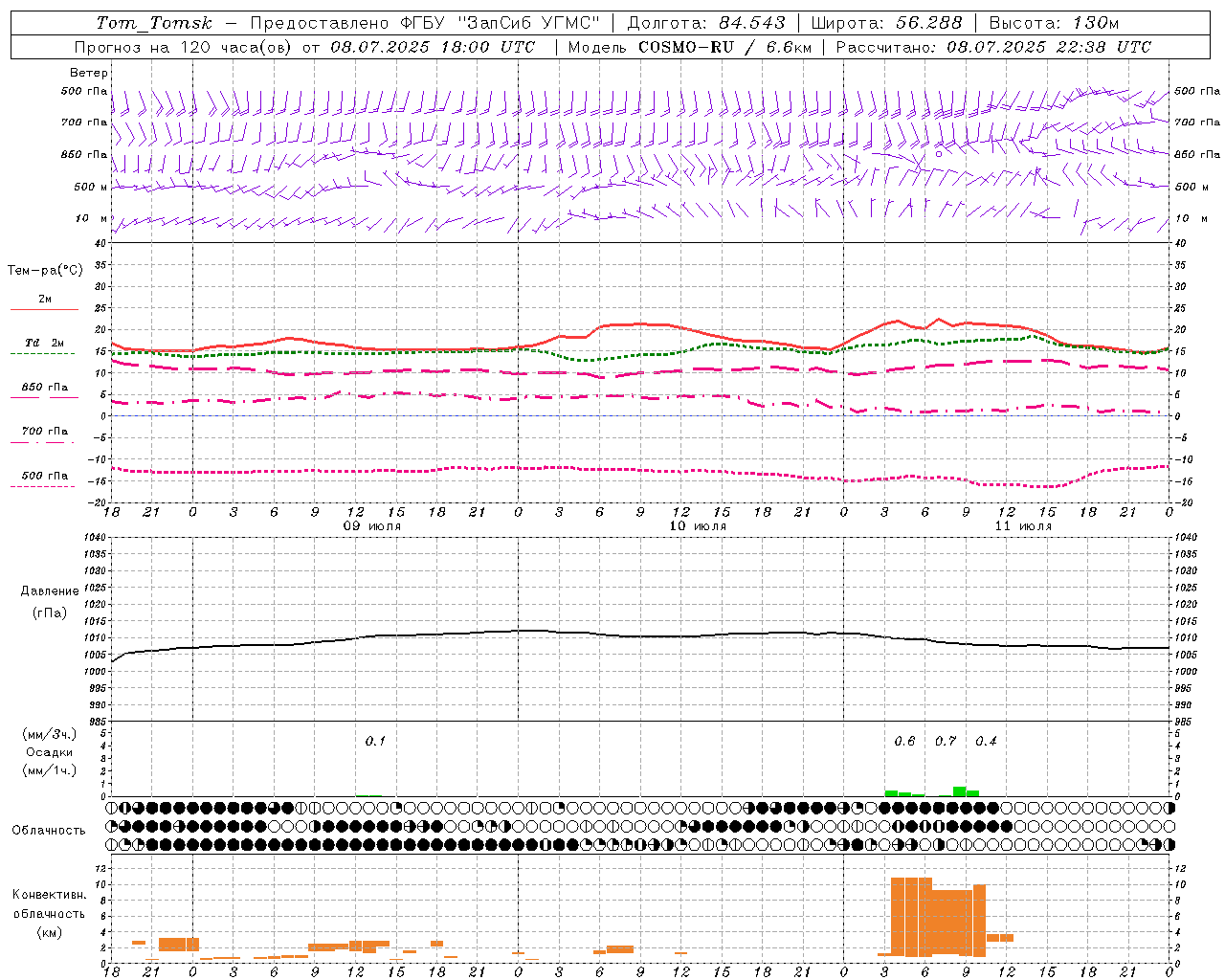Click the 09 июля date label
The image size is (1225, 980).
coord(372,526)
